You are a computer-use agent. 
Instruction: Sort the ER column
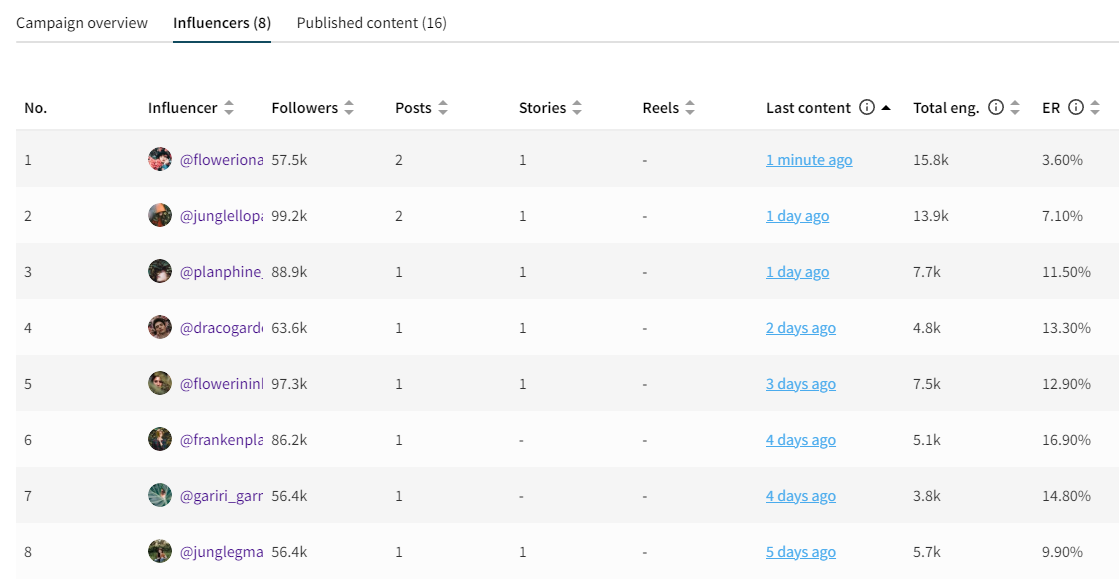[x=1095, y=107]
